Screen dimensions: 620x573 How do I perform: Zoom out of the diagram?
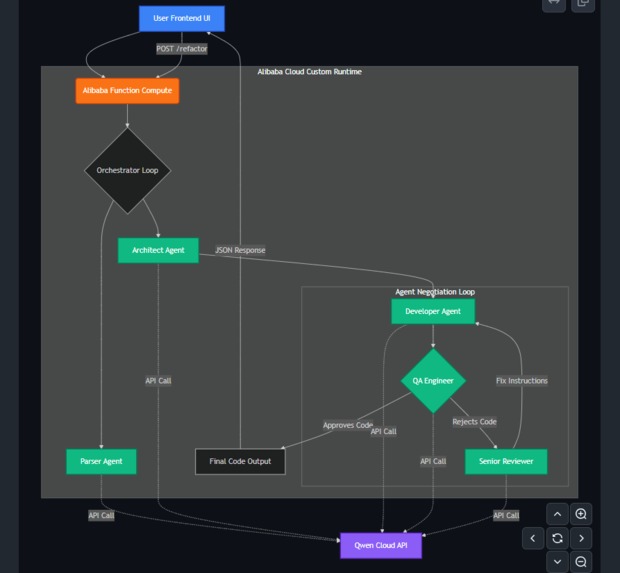coord(581,562)
